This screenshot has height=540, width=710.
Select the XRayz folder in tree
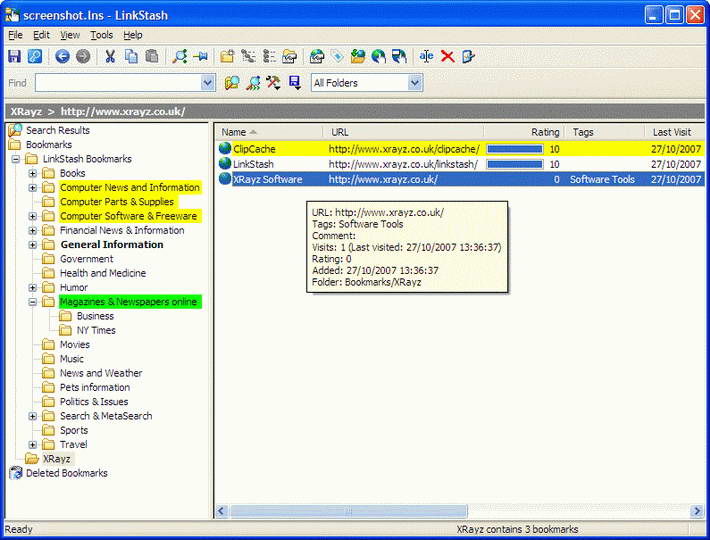[57, 459]
